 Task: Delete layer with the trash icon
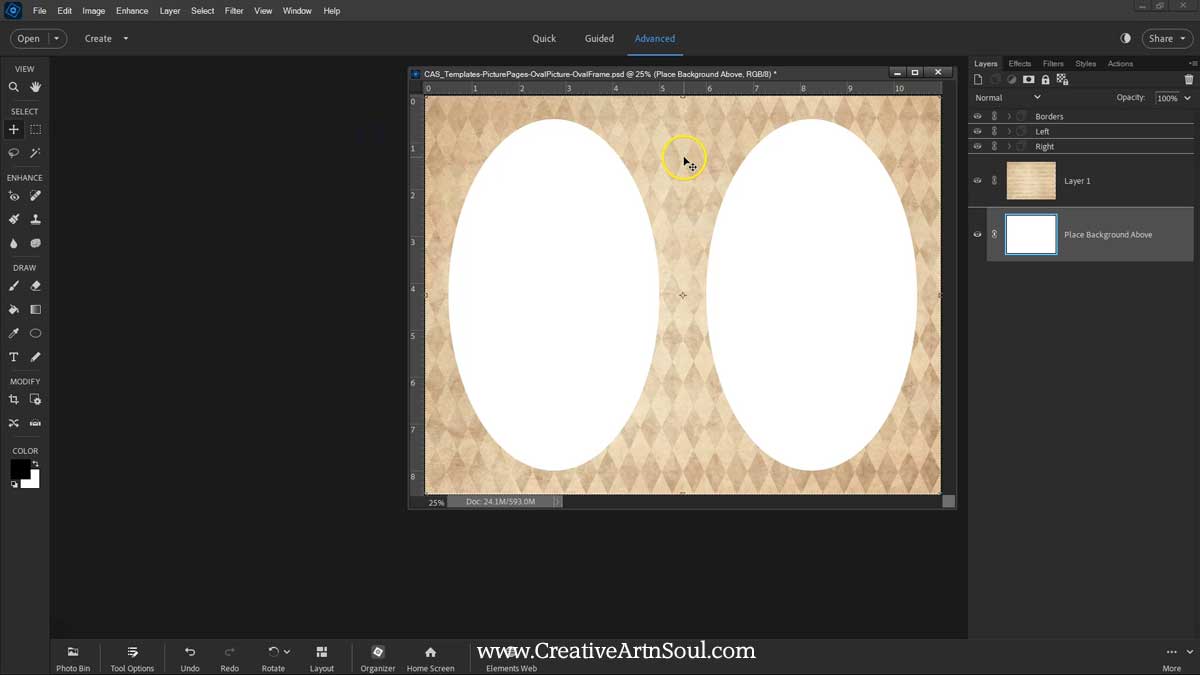[1189, 80]
